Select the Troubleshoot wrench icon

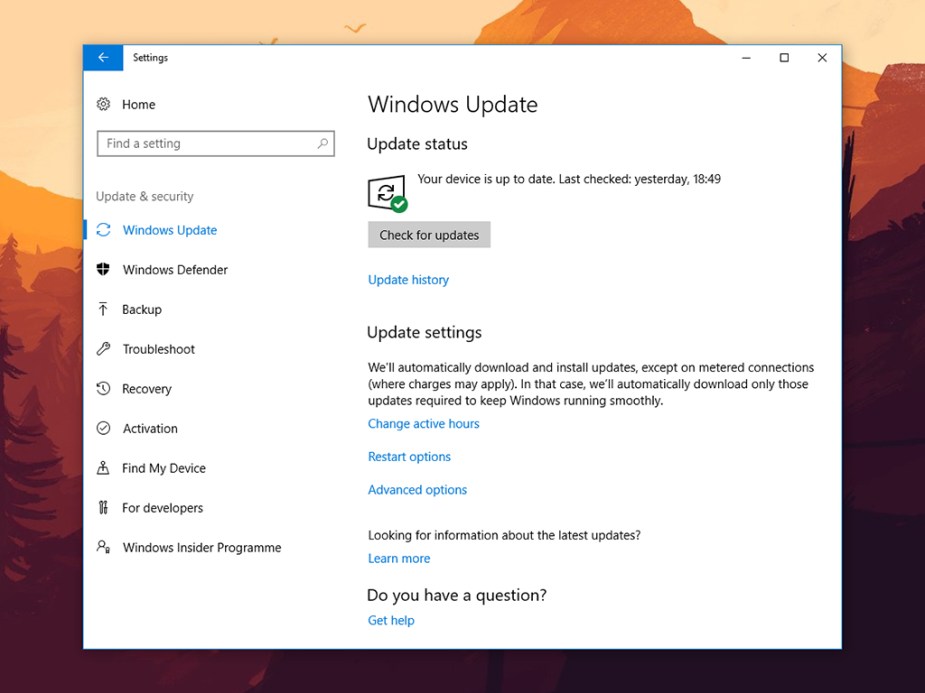click(x=103, y=349)
